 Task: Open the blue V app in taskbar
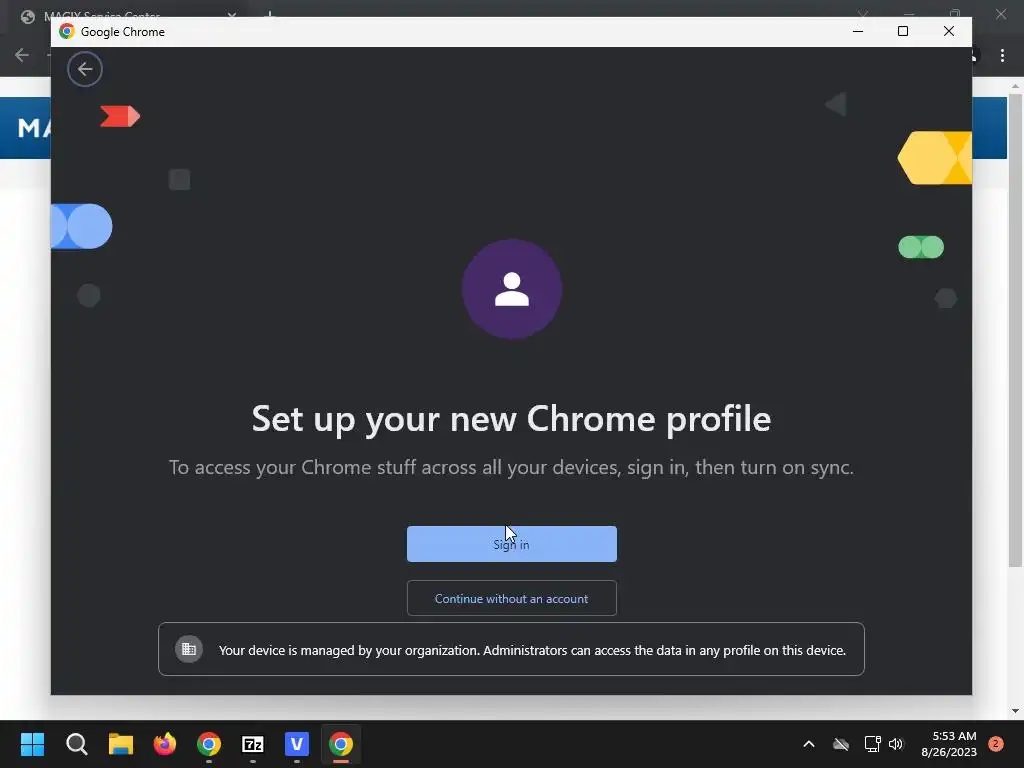296,744
